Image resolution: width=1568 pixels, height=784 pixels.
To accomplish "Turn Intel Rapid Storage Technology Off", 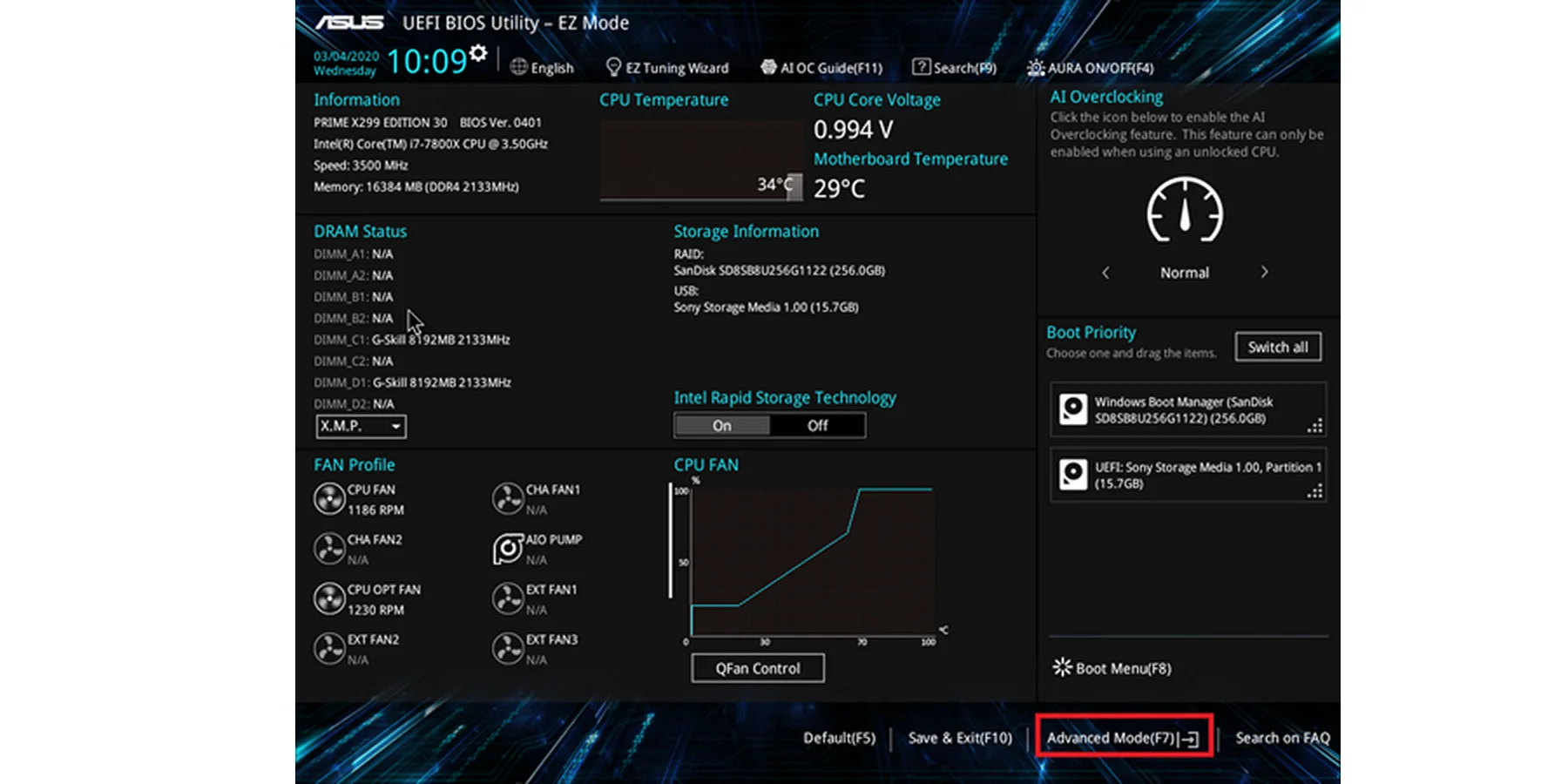I will pyautogui.click(x=816, y=425).
